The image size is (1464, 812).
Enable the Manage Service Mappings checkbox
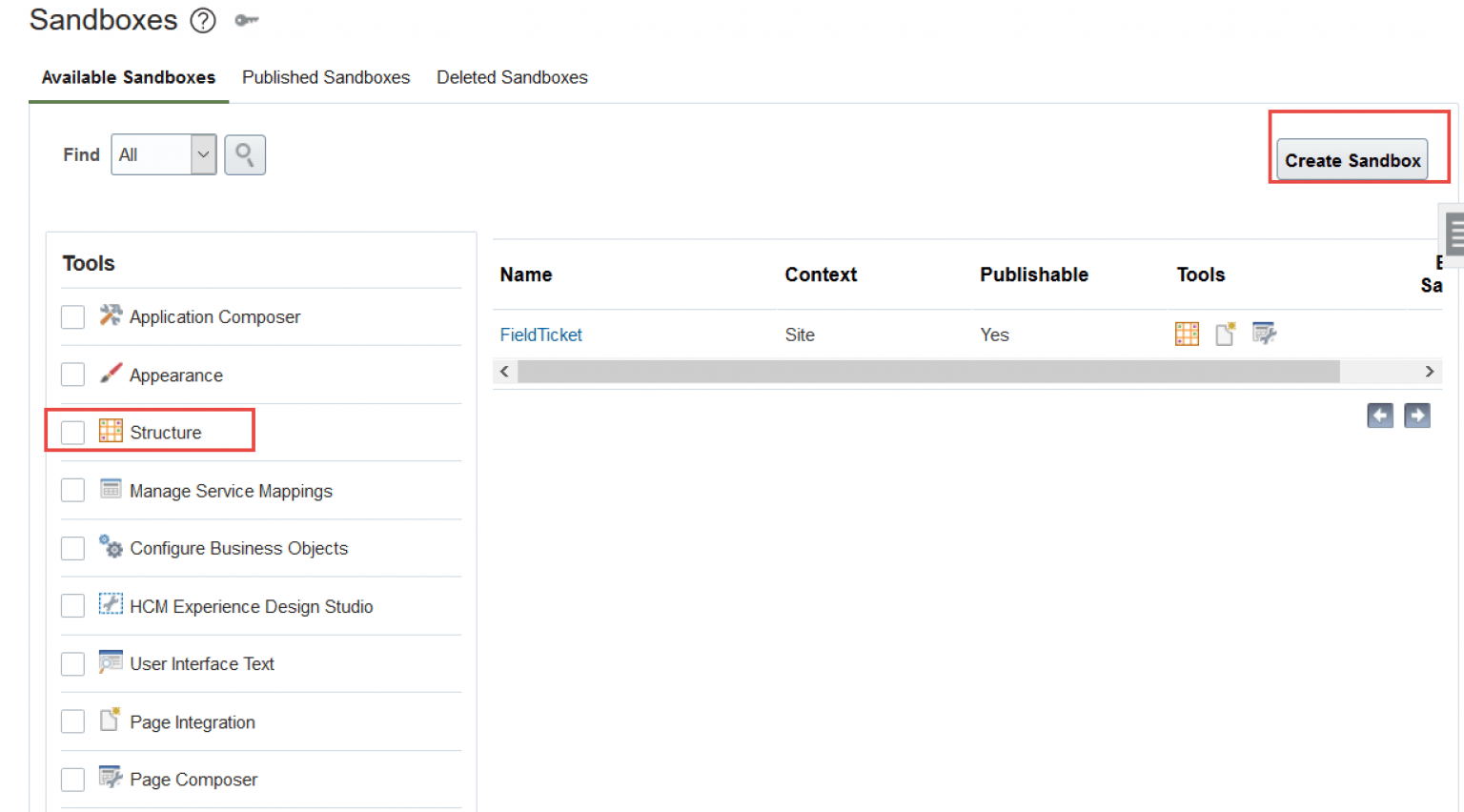(72, 490)
